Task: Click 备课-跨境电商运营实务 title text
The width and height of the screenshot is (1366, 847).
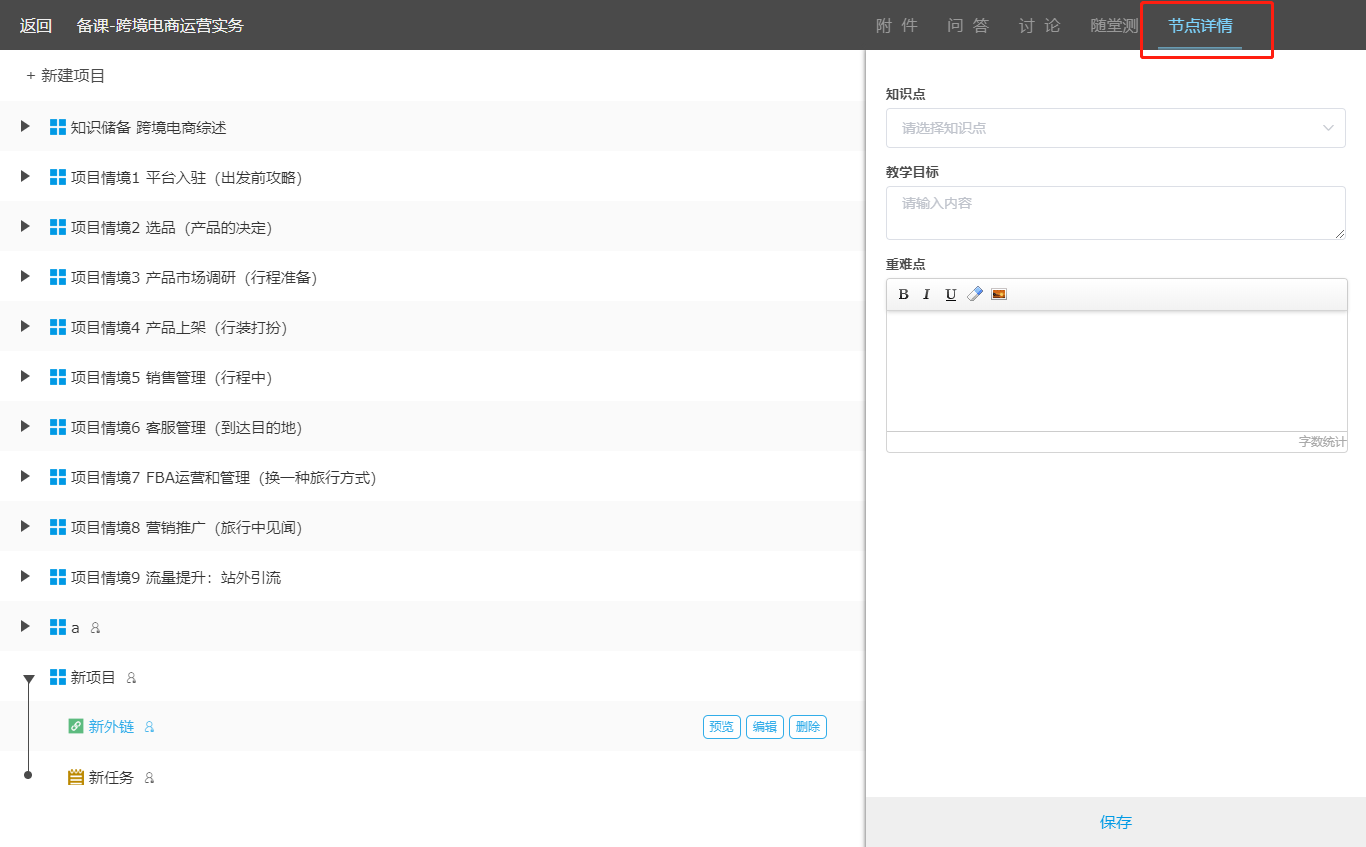Action: coord(160,26)
